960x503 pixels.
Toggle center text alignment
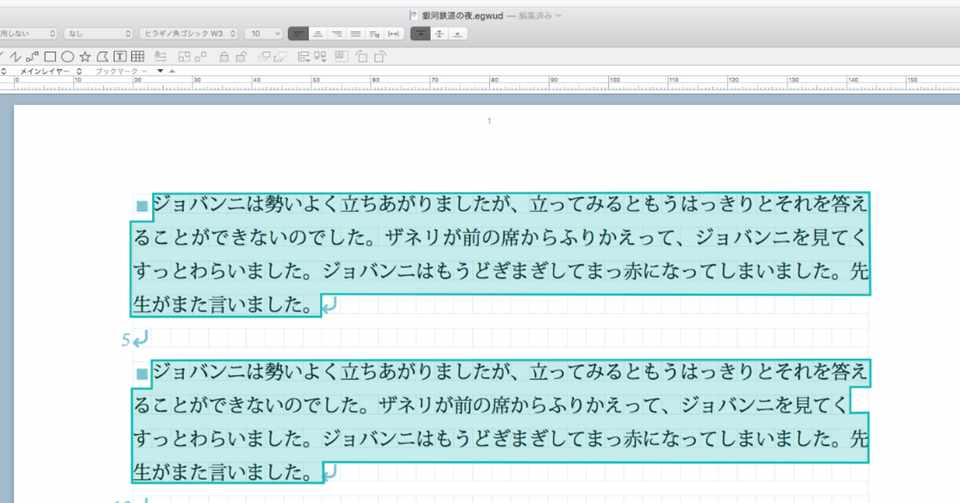(318, 34)
